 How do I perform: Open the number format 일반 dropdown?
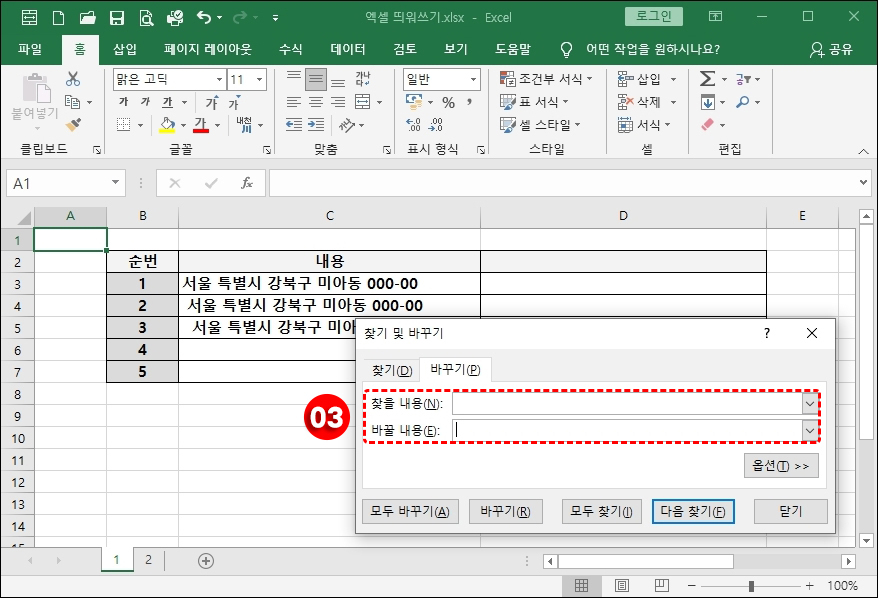coord(473,80)
